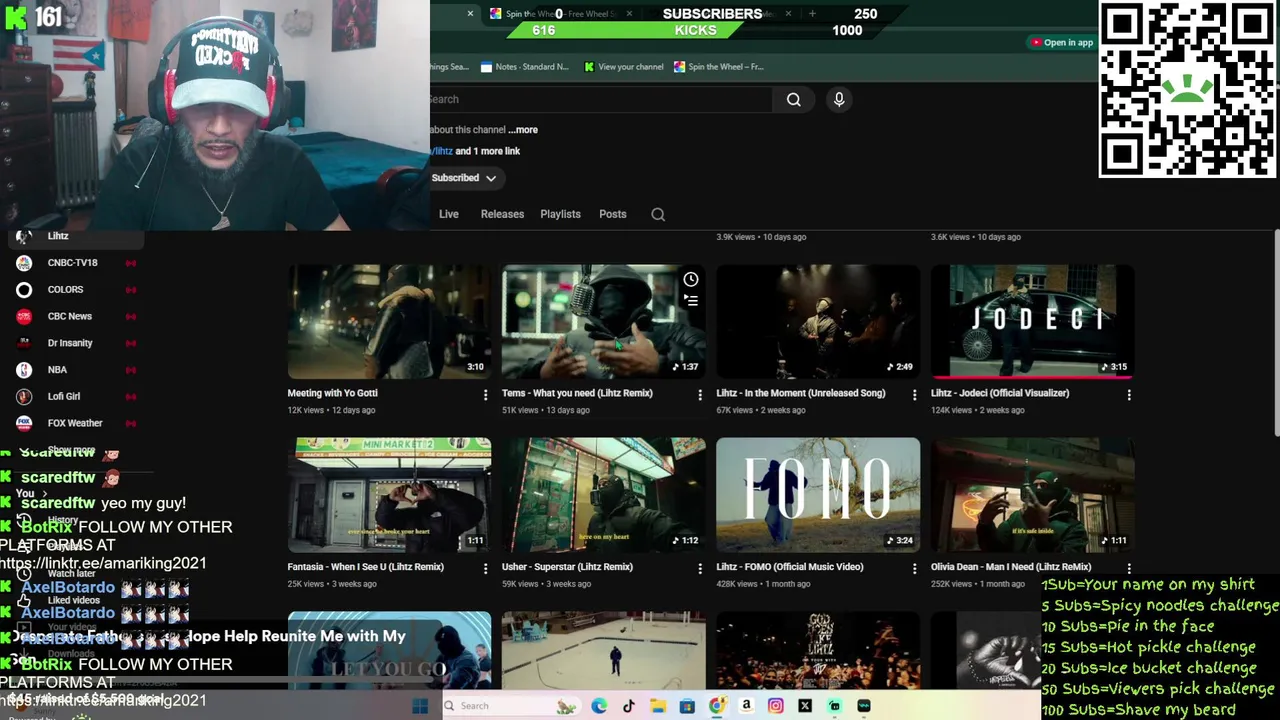Open options menu for Meeting with Yo Gotti
This screenshot has width=1280, height=720.
(485, 395)
